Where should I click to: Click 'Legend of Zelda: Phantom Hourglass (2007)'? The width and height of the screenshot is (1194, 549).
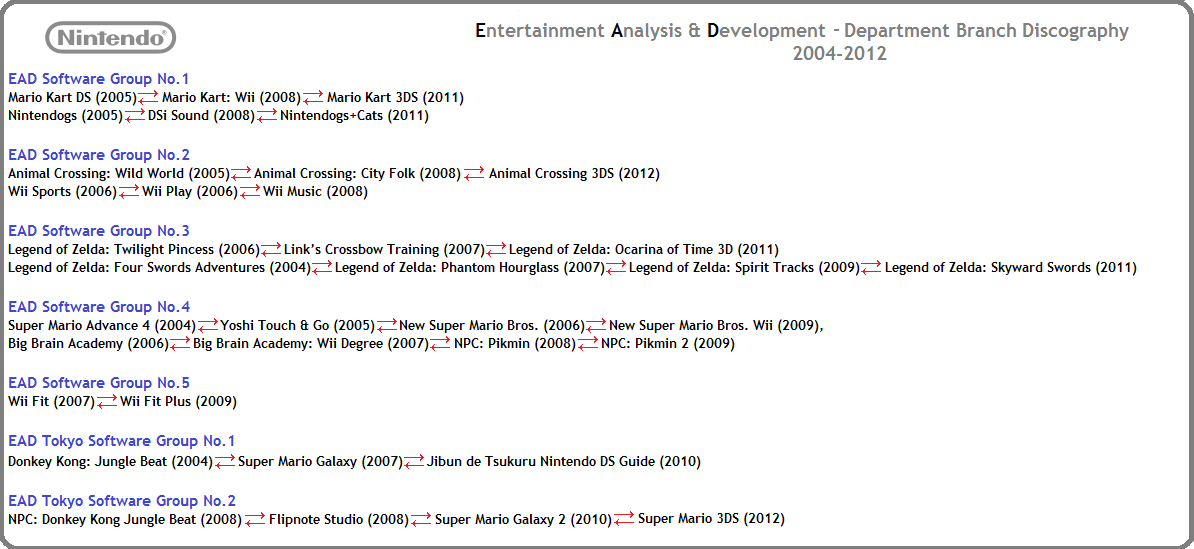click(470, 268)
